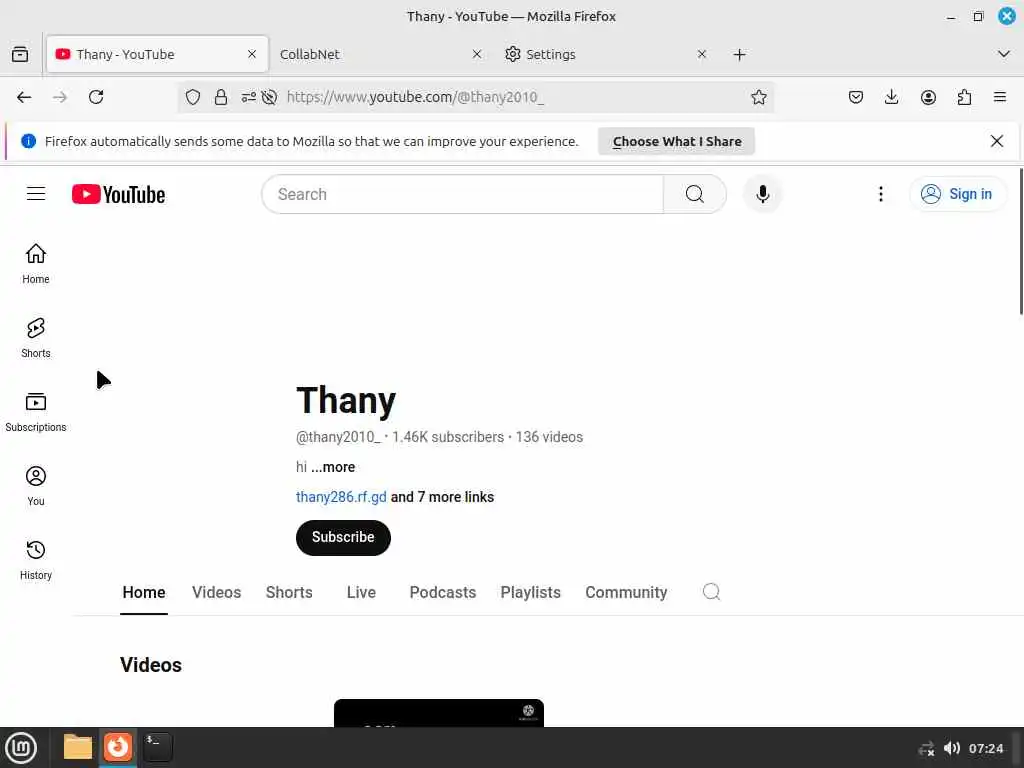The height and width of the screenshot is (768, 1024).
Task: Show site security padlock info
Action: pyautogui.click(x=221, y=97)
